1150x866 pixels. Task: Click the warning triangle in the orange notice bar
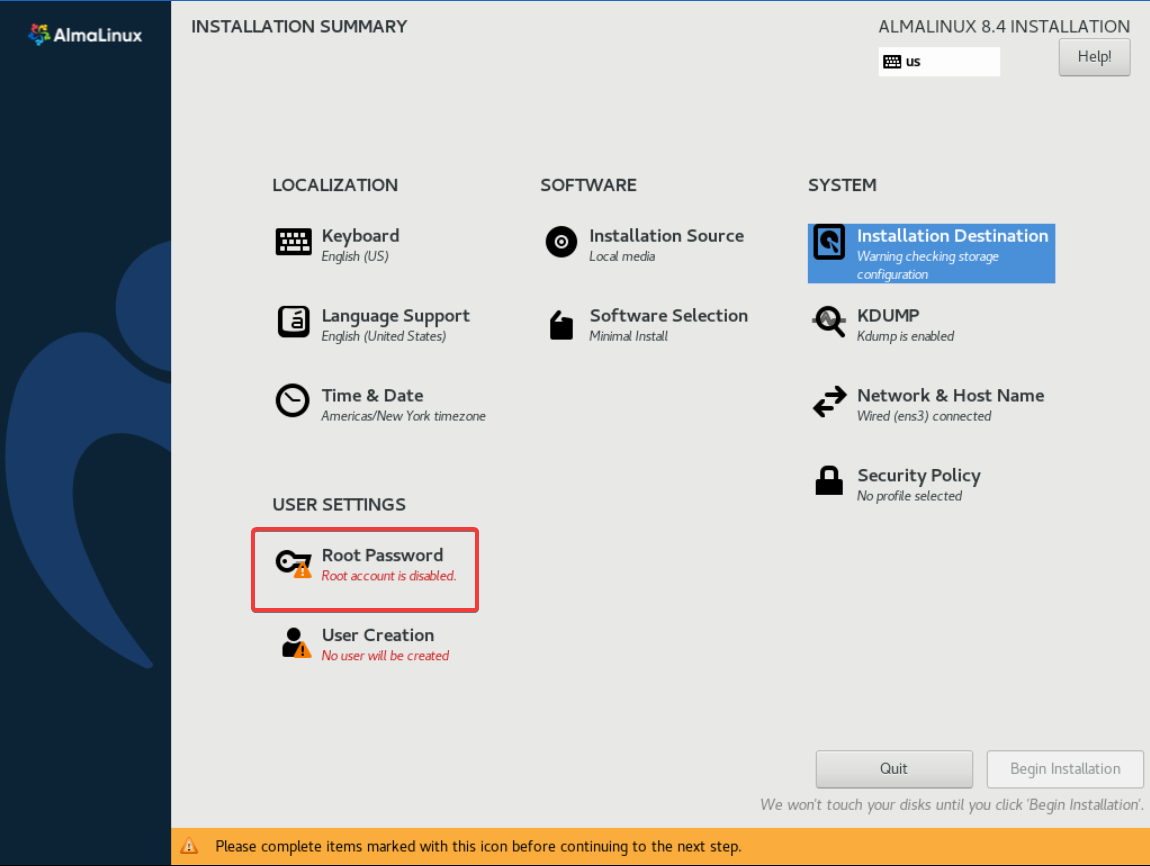coord(189,846)
